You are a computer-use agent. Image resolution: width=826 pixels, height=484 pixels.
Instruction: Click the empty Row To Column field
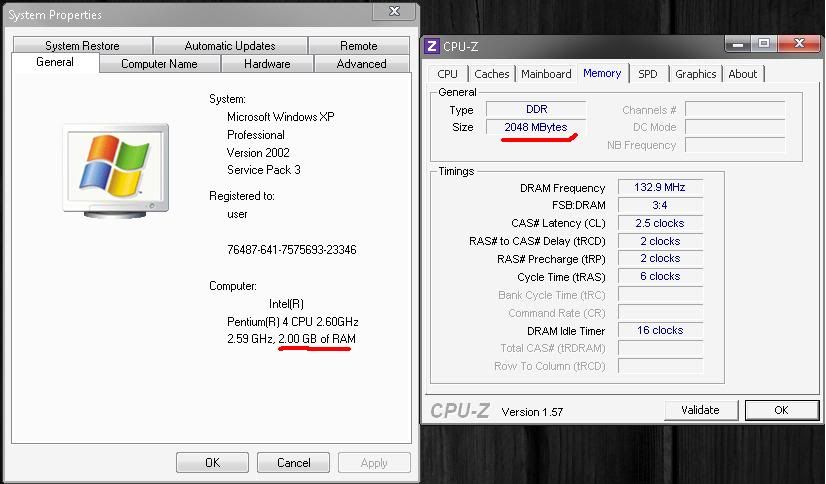(x=660, y=366)
